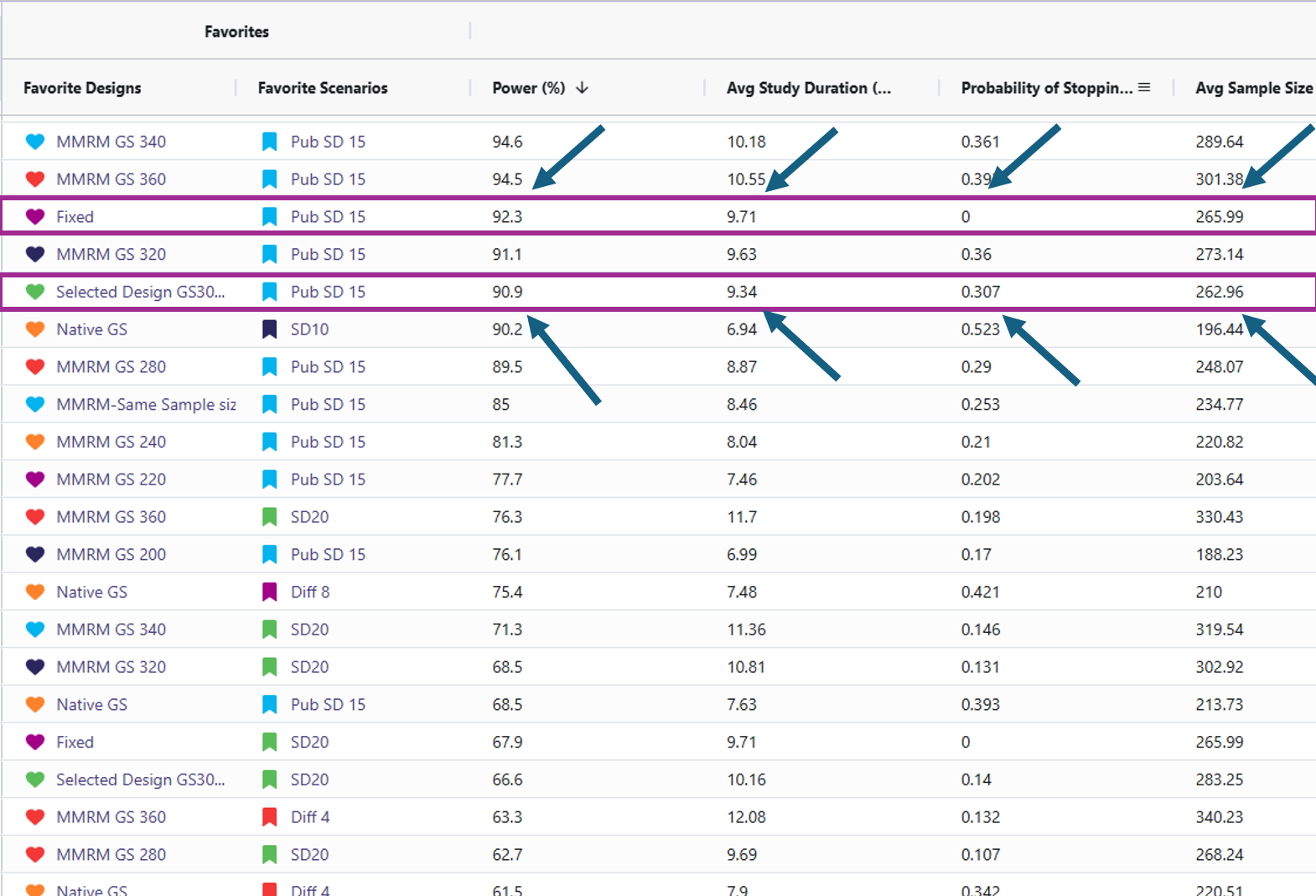
Task: Click the dark heart in the MMRM GS 200 row
Action: 35,554
